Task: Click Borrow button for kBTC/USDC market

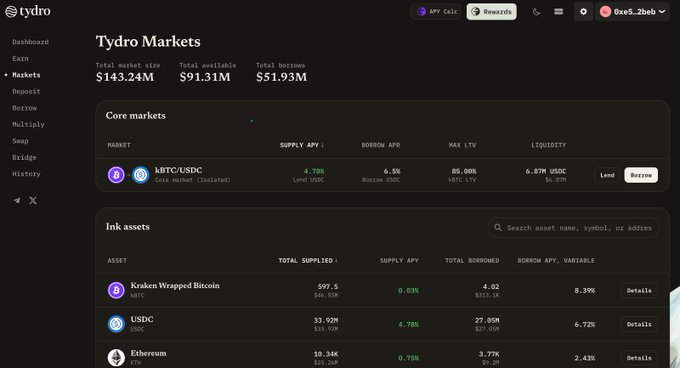Action: tap(641, 175)
